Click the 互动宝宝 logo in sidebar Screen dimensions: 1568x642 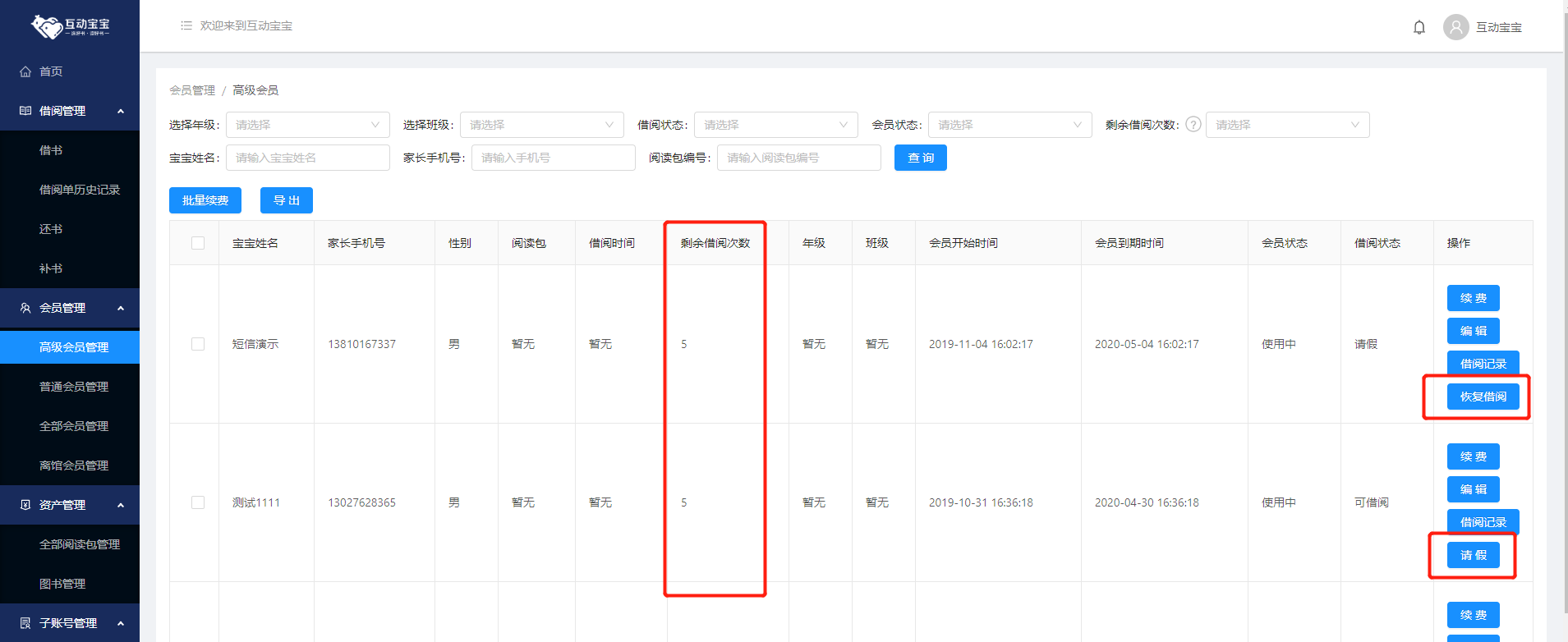click(x=70, y=26)
